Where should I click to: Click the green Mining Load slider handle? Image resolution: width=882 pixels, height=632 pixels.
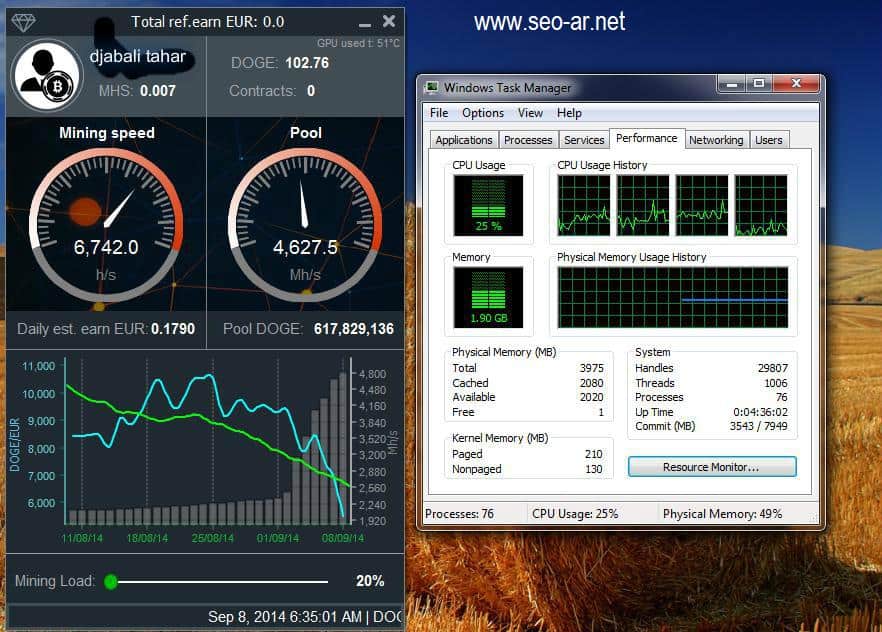[111, 581]
